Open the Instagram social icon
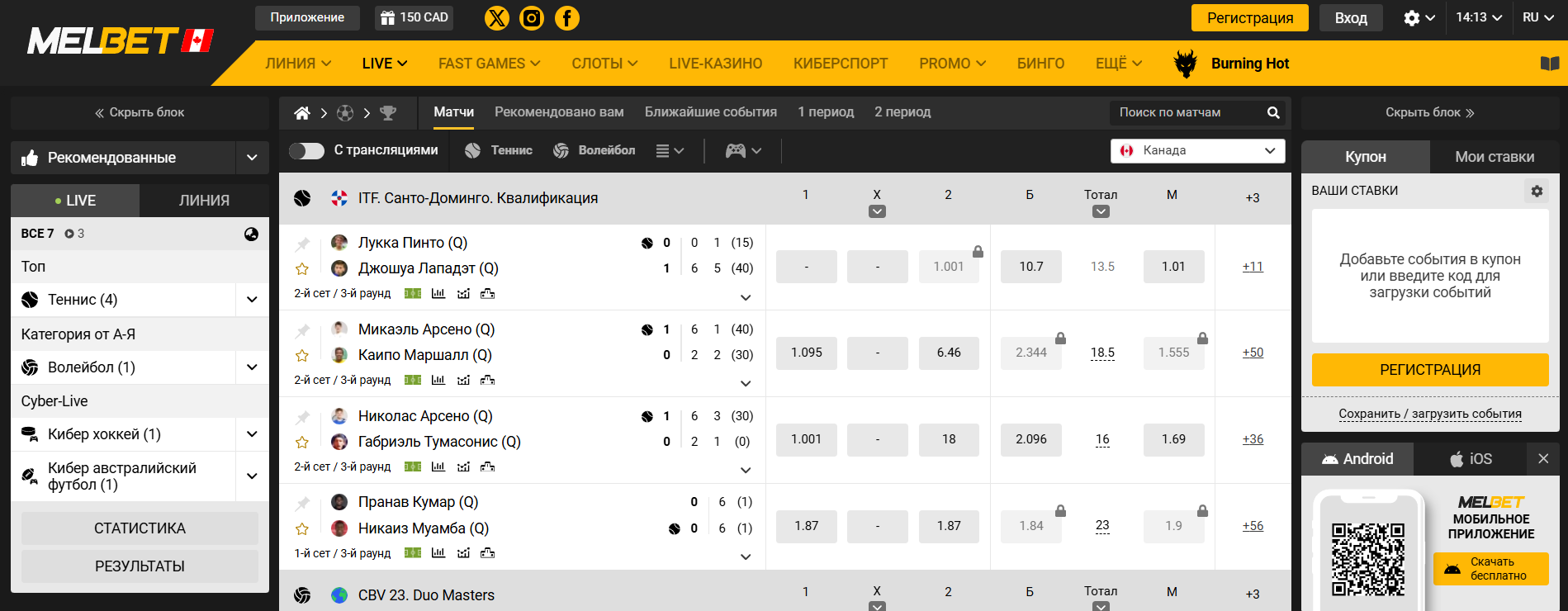The image size is (1568, 611). click(x=532, y=17)
